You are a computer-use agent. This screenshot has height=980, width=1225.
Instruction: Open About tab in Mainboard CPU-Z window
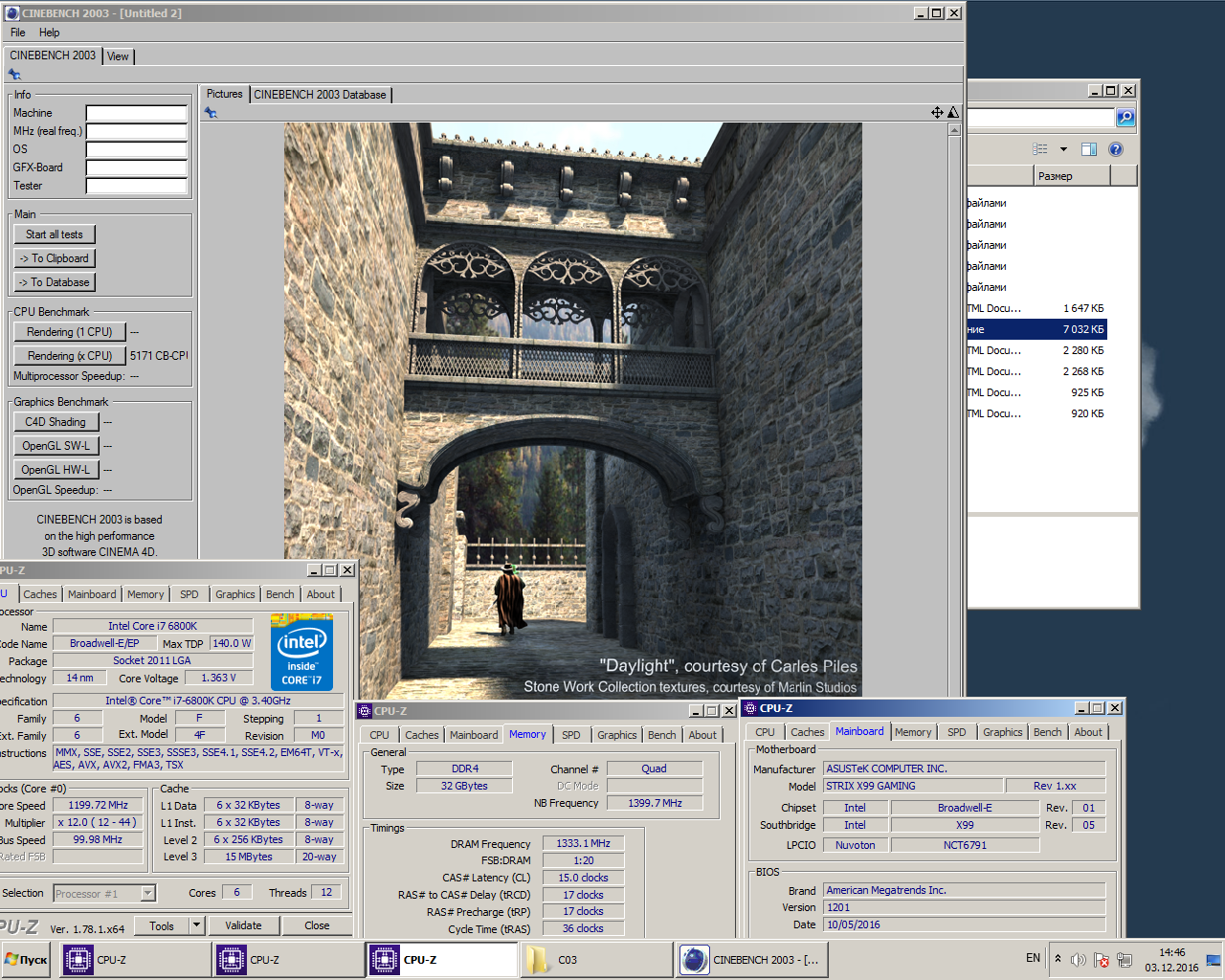coord(1088,732)
